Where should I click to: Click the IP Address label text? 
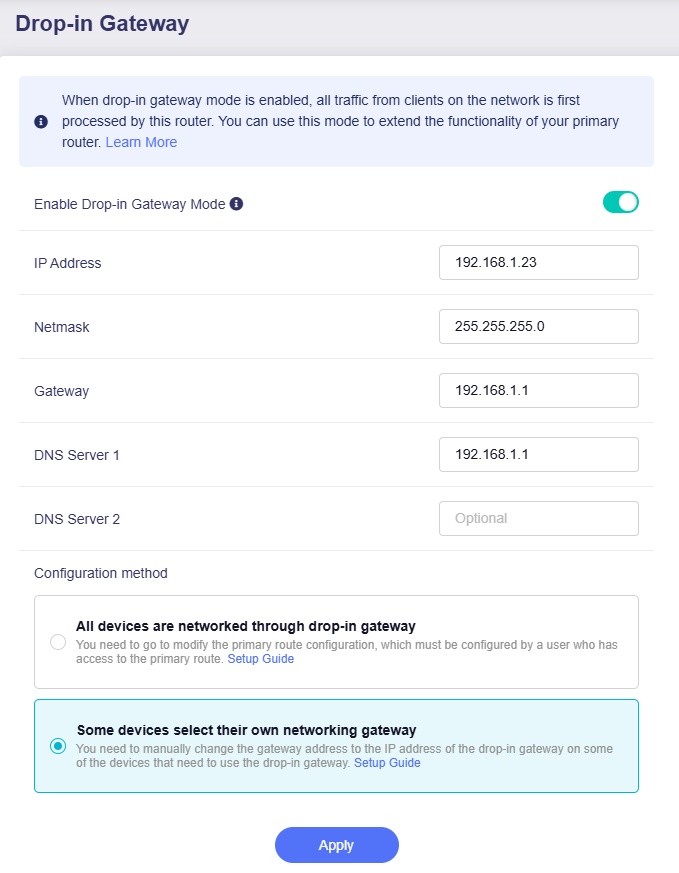67,263
